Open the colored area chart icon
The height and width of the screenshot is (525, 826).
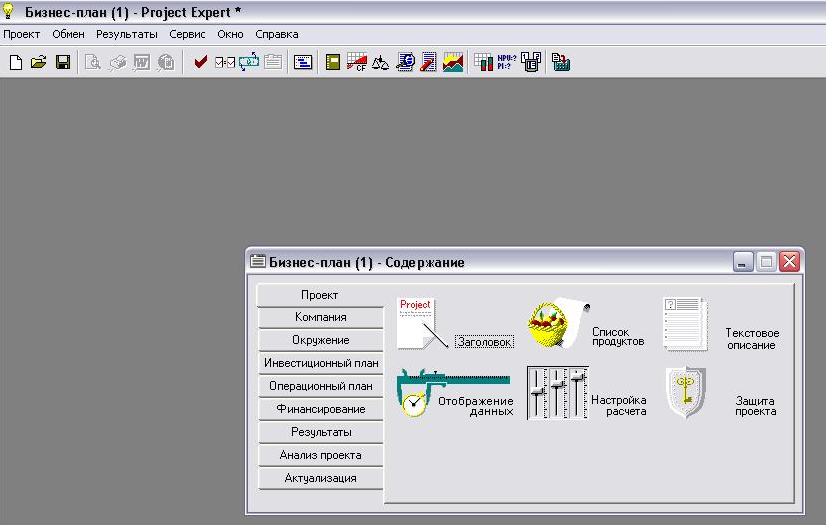point(453,62)
